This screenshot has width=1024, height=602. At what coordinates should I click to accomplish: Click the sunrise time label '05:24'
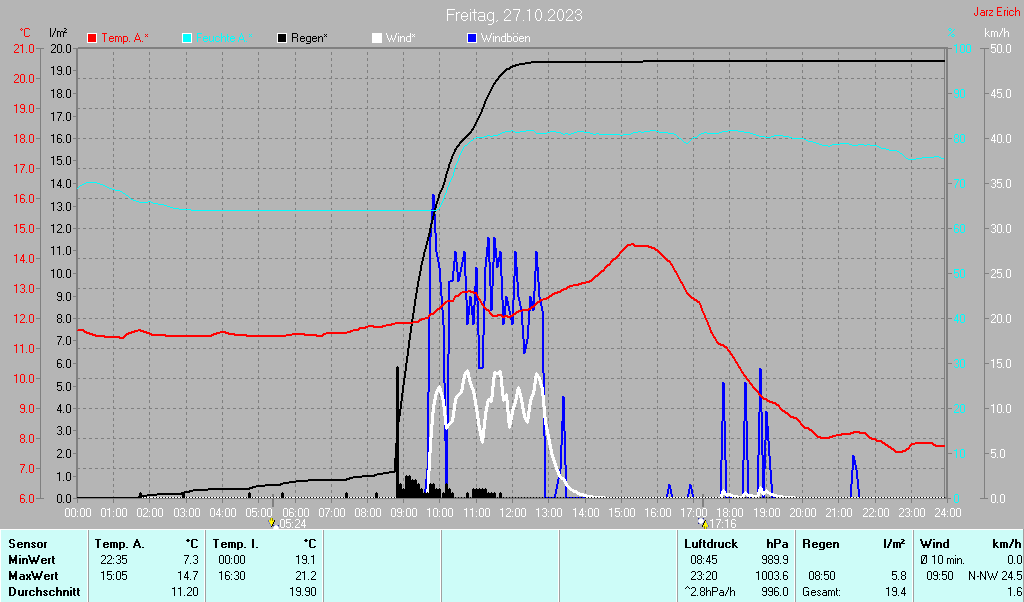[x=293, y=524]
